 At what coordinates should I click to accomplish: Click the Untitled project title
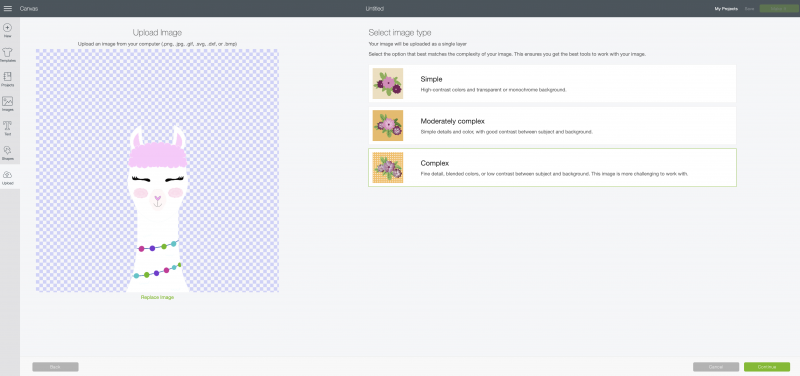tap(374, 9)
